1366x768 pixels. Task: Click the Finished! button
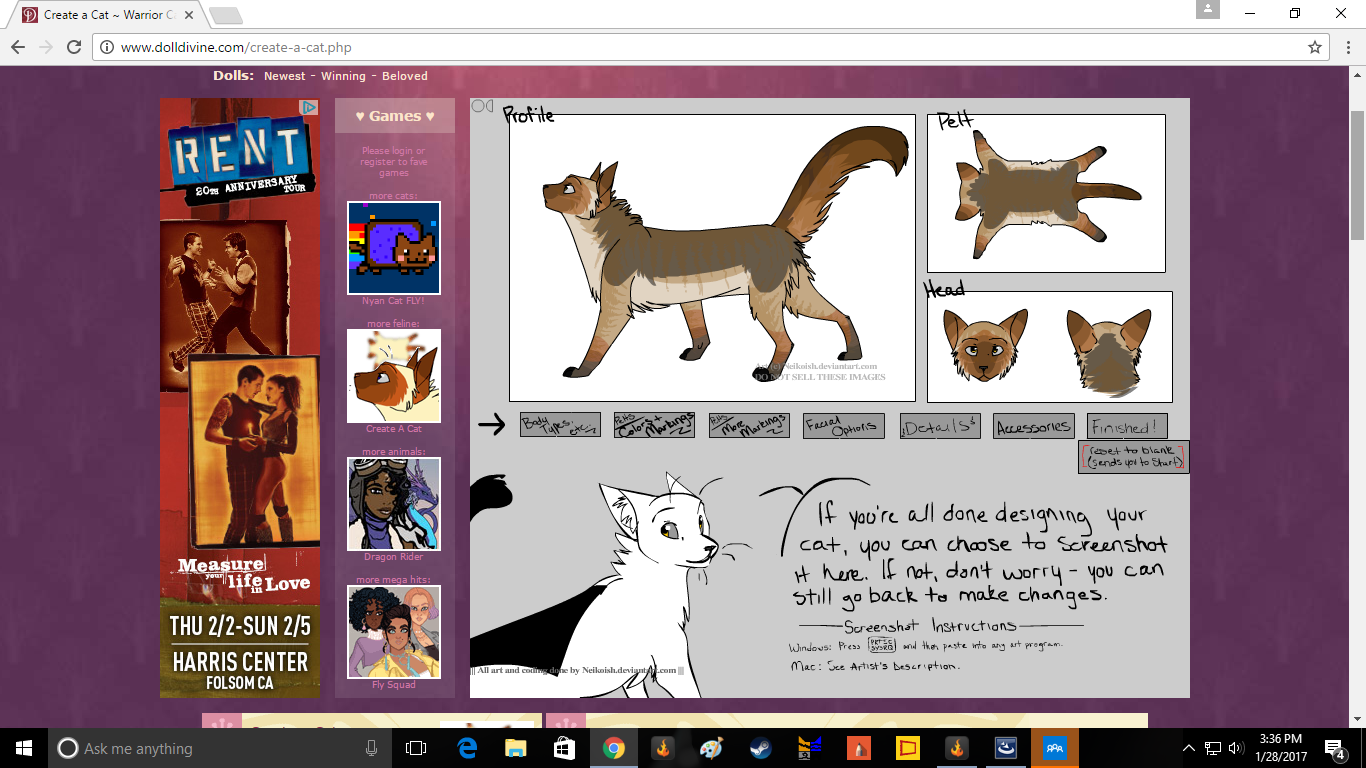click(1127, 426)
